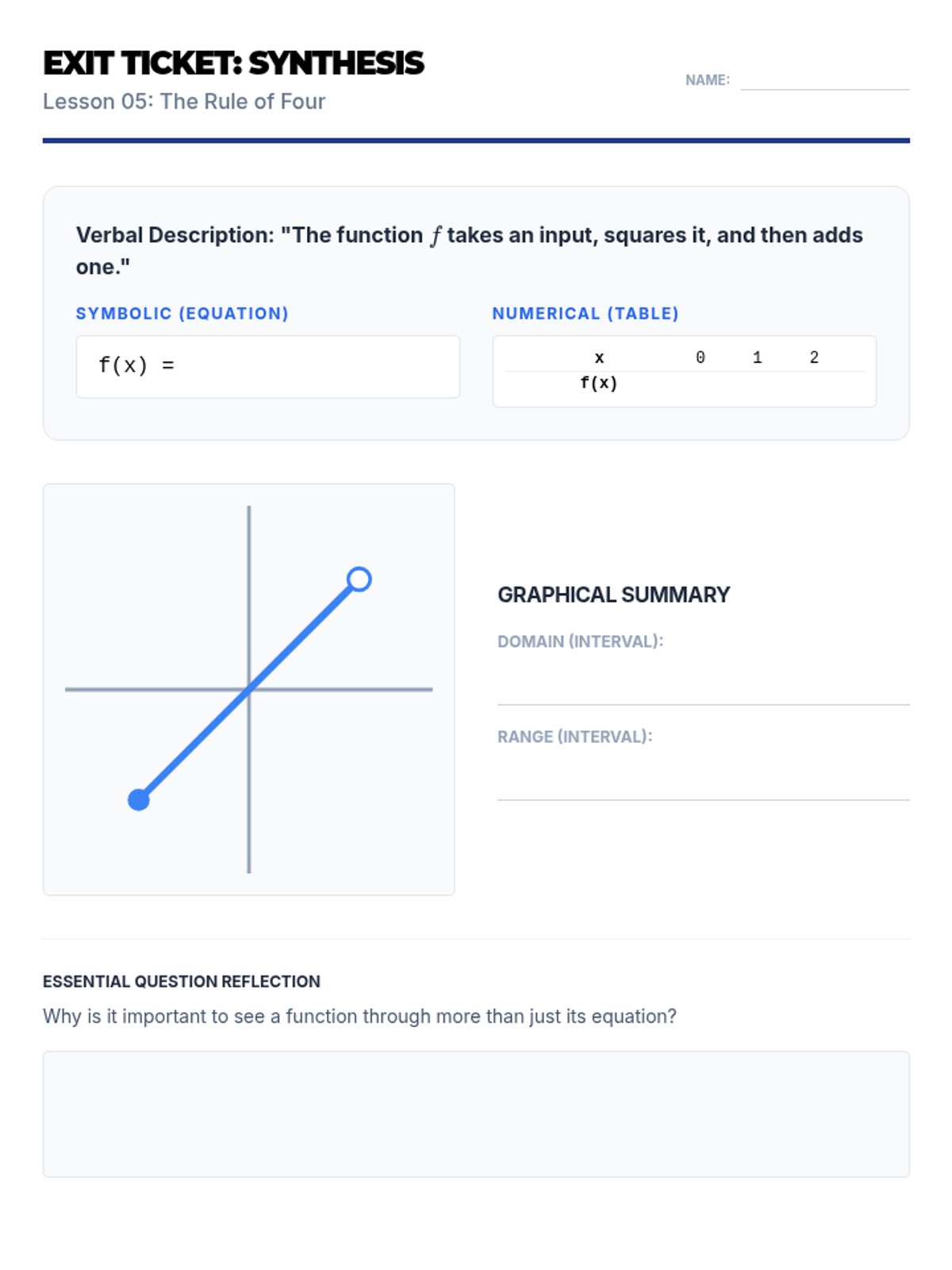
Task: Select the f(x) row label in the table
Action: [x=599, y=383]
